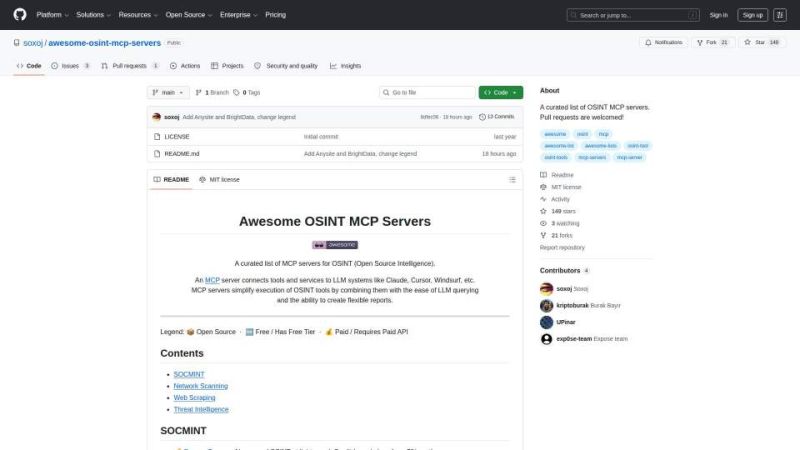View the 1 Branch link
The width and height of the screenshot is (800, 450).
pyautogui.click(x=212, y=92)
